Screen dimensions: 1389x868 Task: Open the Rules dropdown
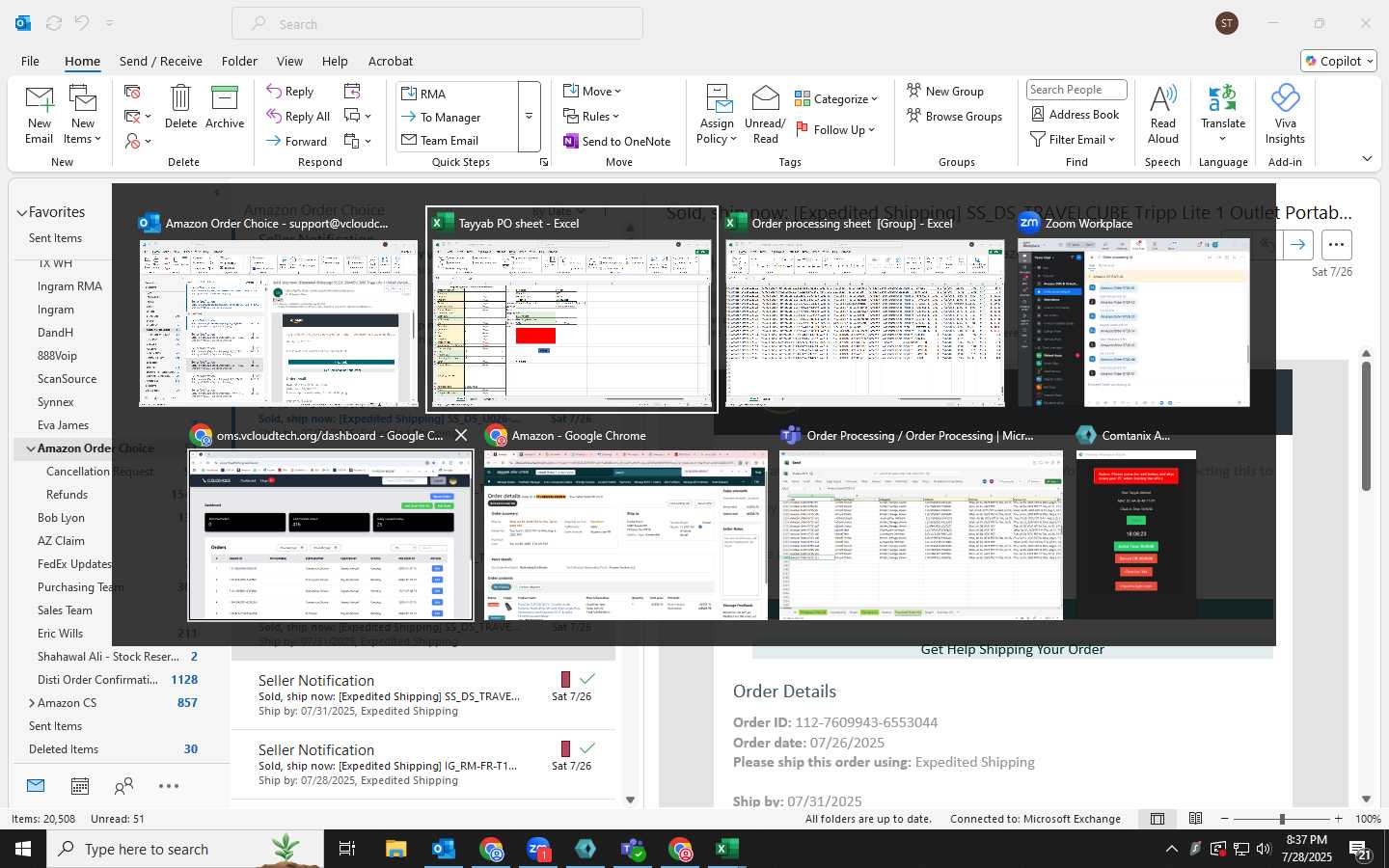click(x=591, y=116)
